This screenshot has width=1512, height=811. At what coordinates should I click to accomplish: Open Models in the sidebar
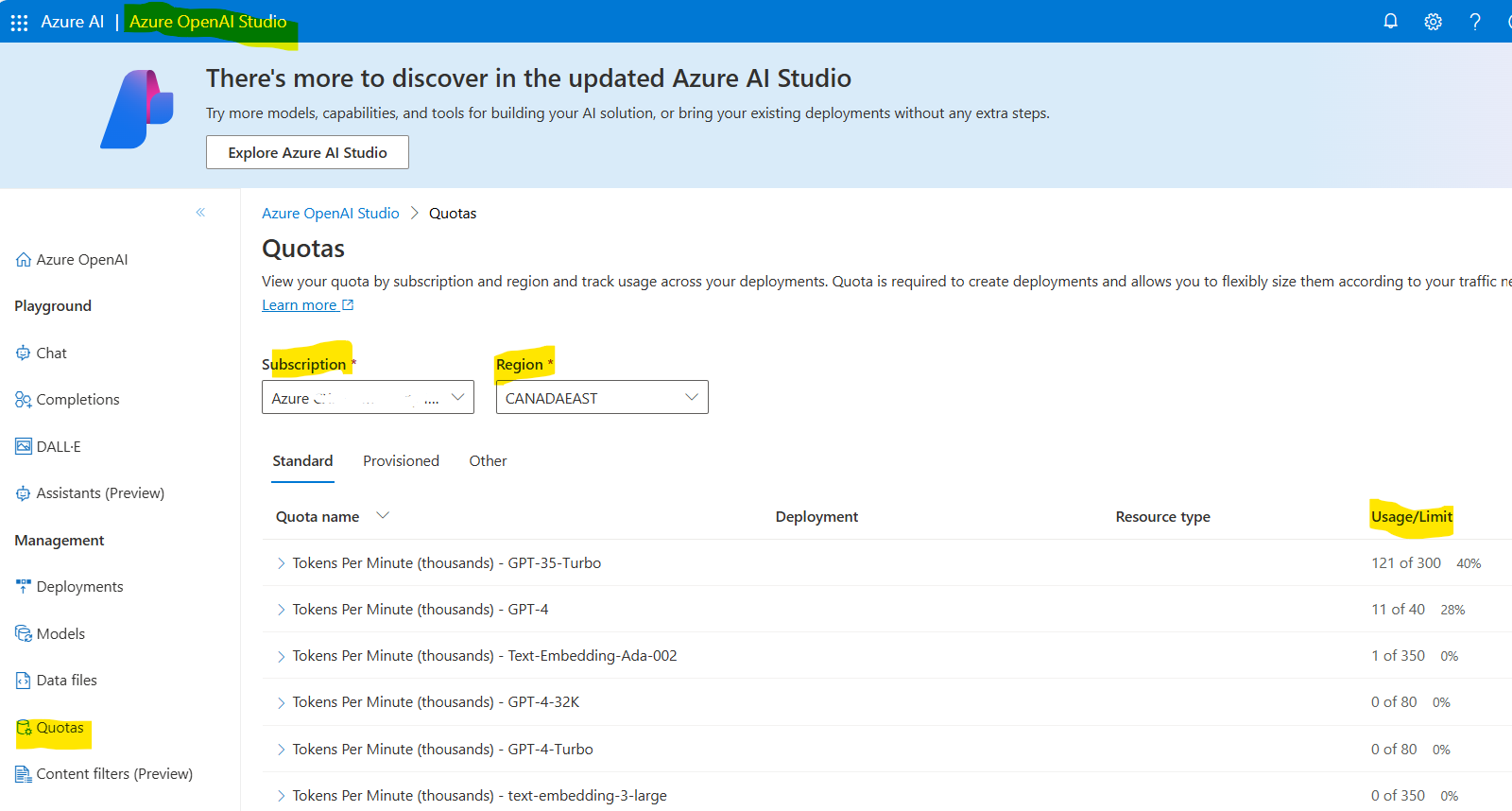point(60,633)
